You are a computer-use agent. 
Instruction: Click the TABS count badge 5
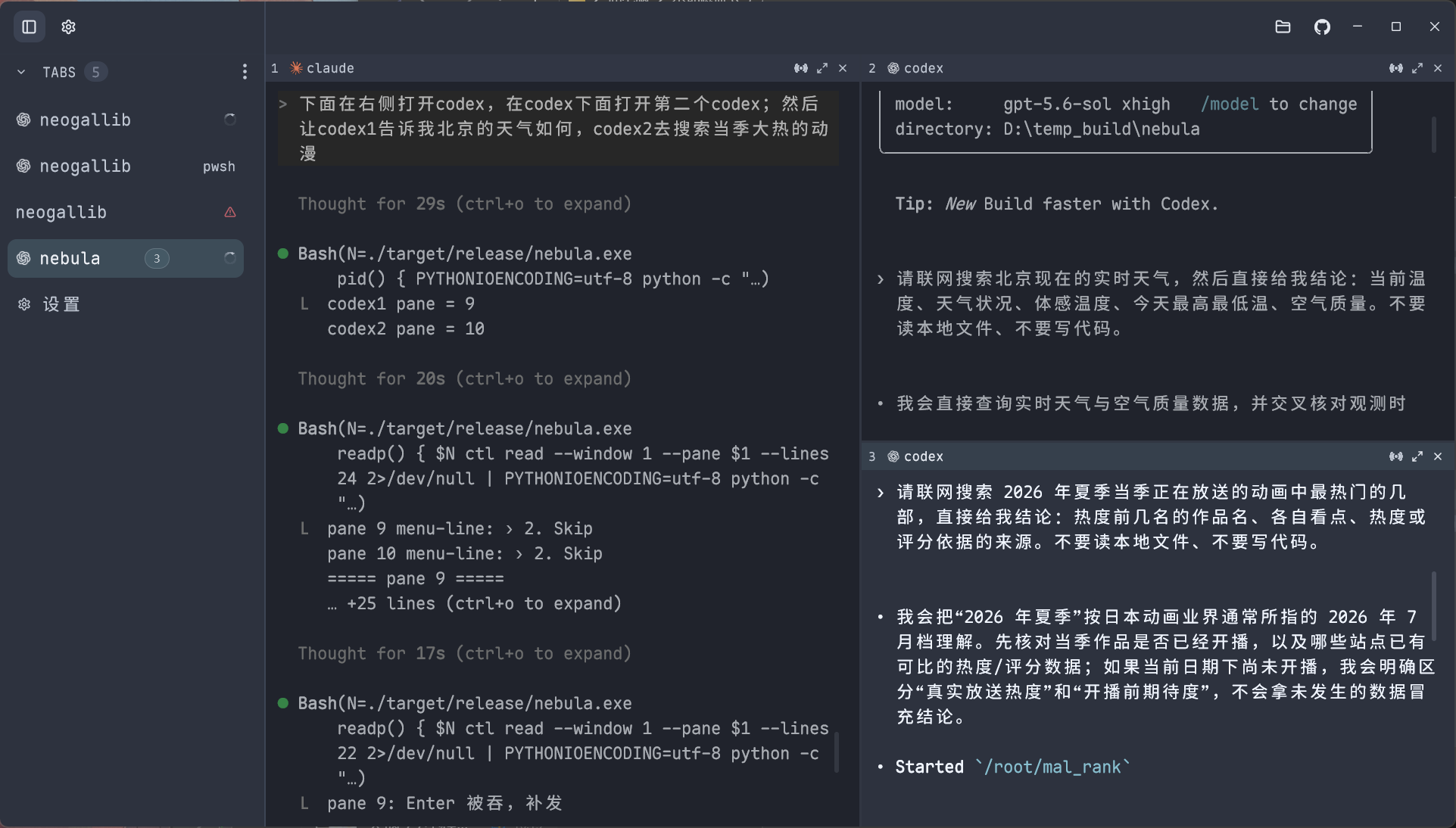(95, 72)
